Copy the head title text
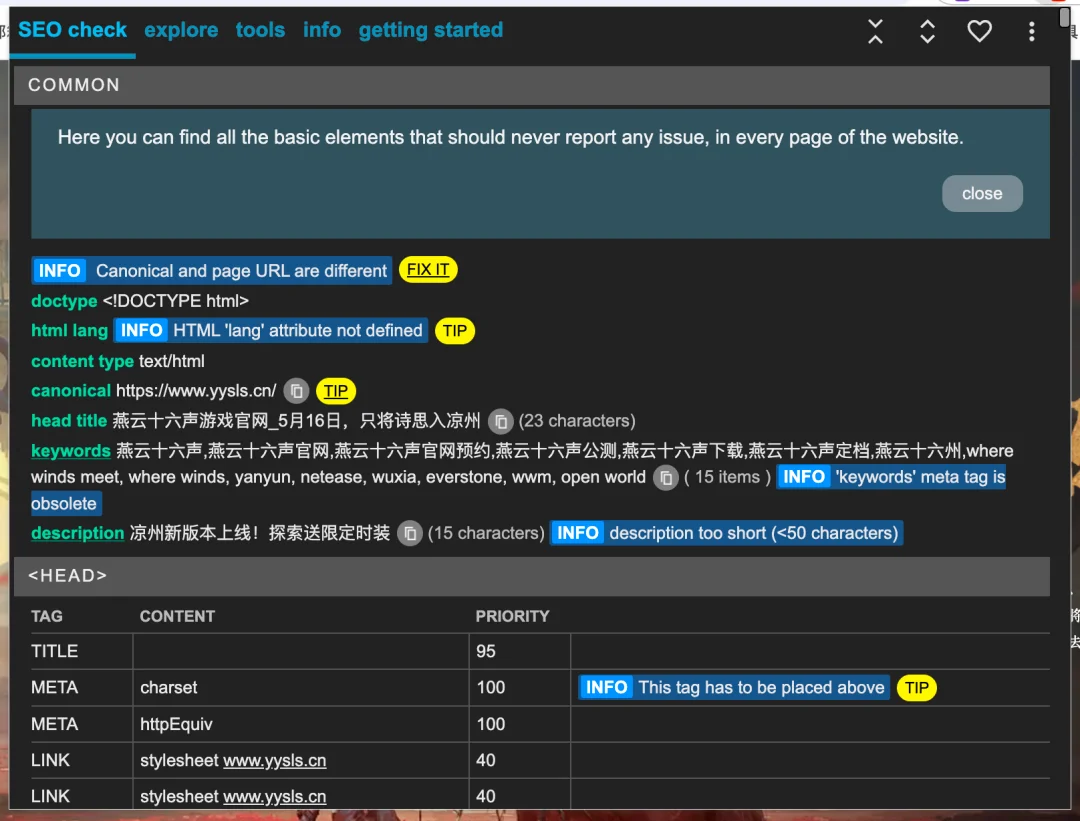1080x821 pixels. point(501,421)
